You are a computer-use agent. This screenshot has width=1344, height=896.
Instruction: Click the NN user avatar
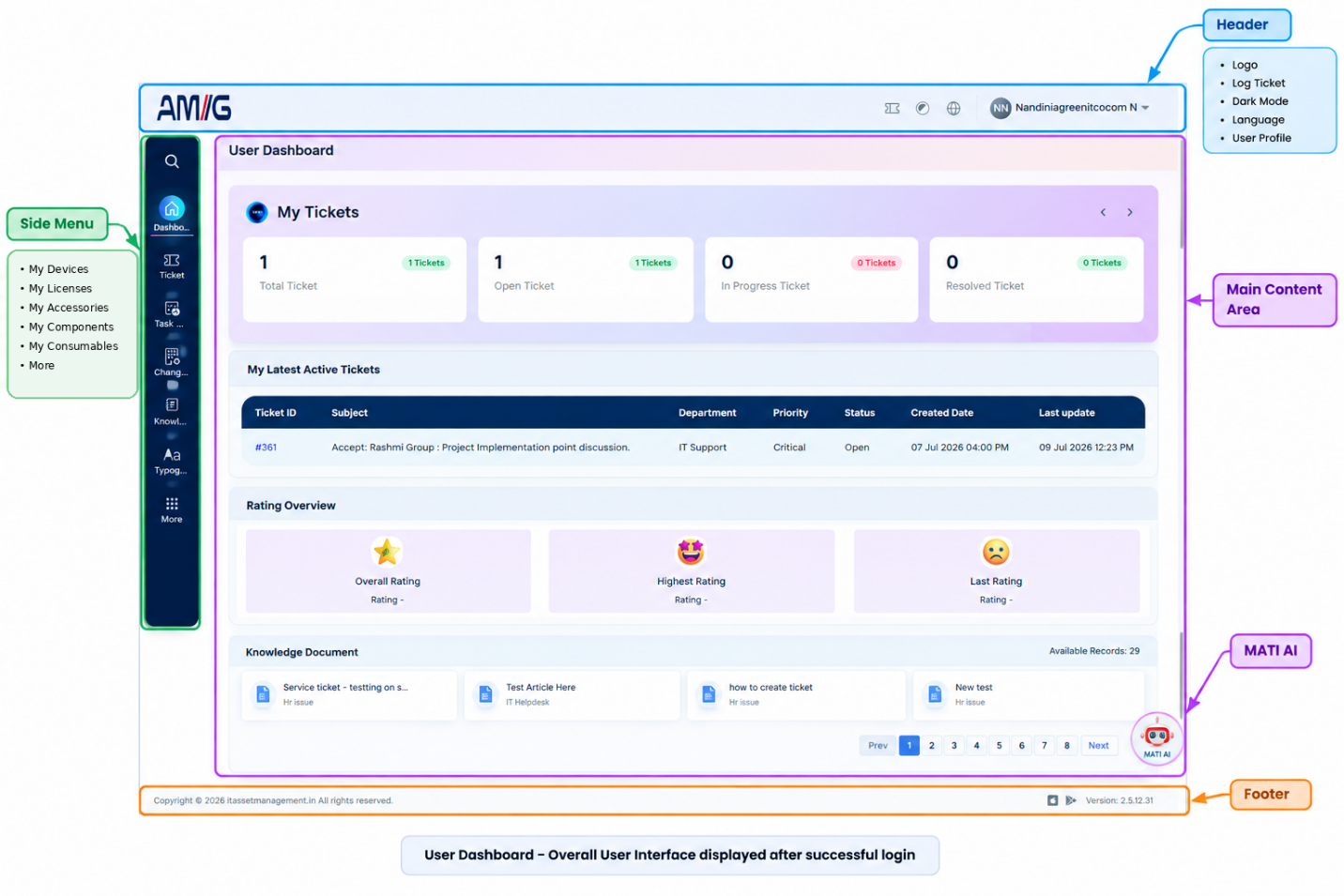click(x=1000, y=108)
